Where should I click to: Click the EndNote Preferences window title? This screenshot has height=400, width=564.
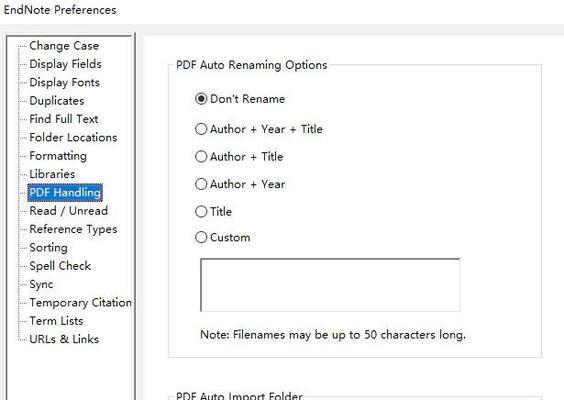[60, 10]
